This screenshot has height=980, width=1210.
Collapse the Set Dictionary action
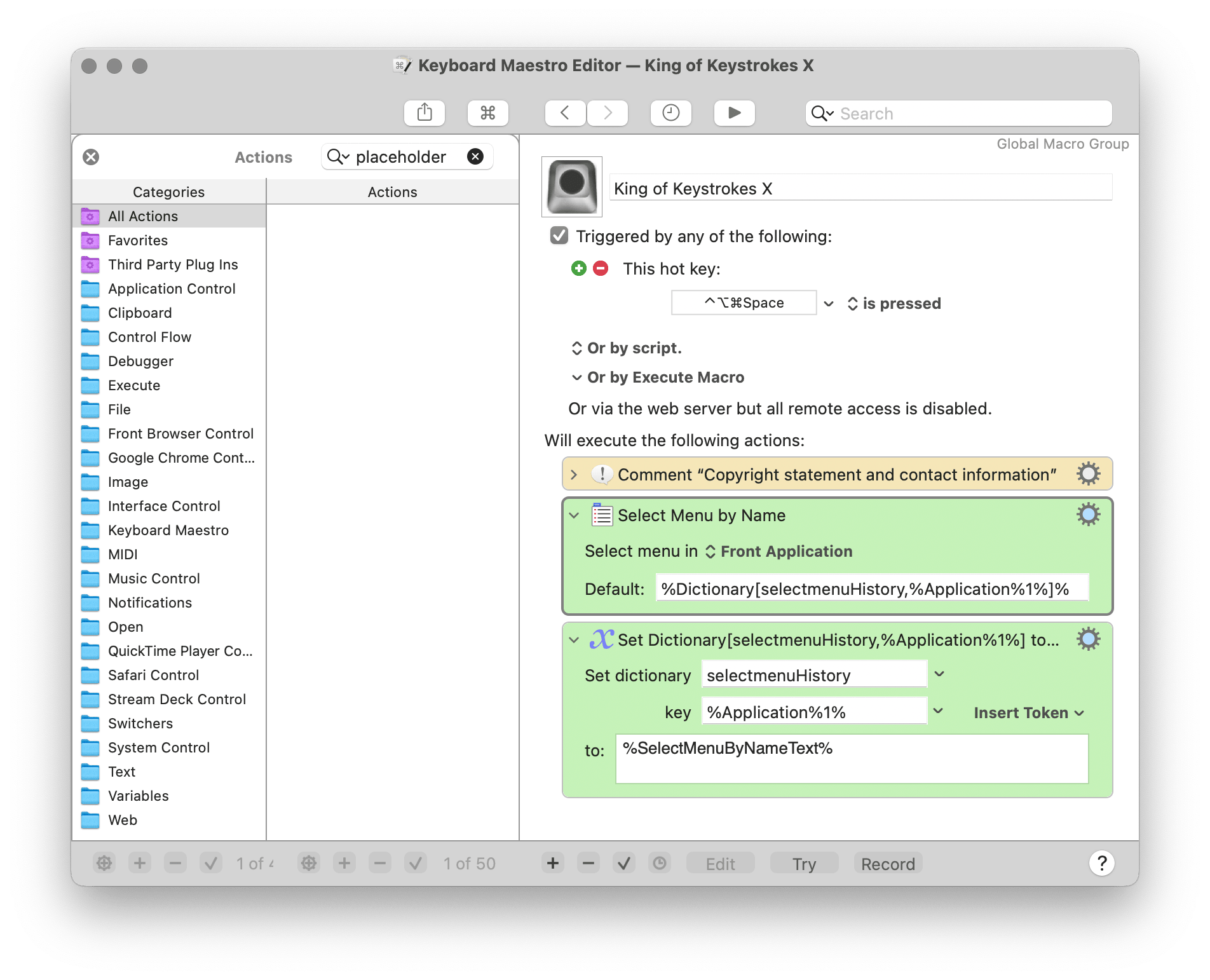[574, 640]
